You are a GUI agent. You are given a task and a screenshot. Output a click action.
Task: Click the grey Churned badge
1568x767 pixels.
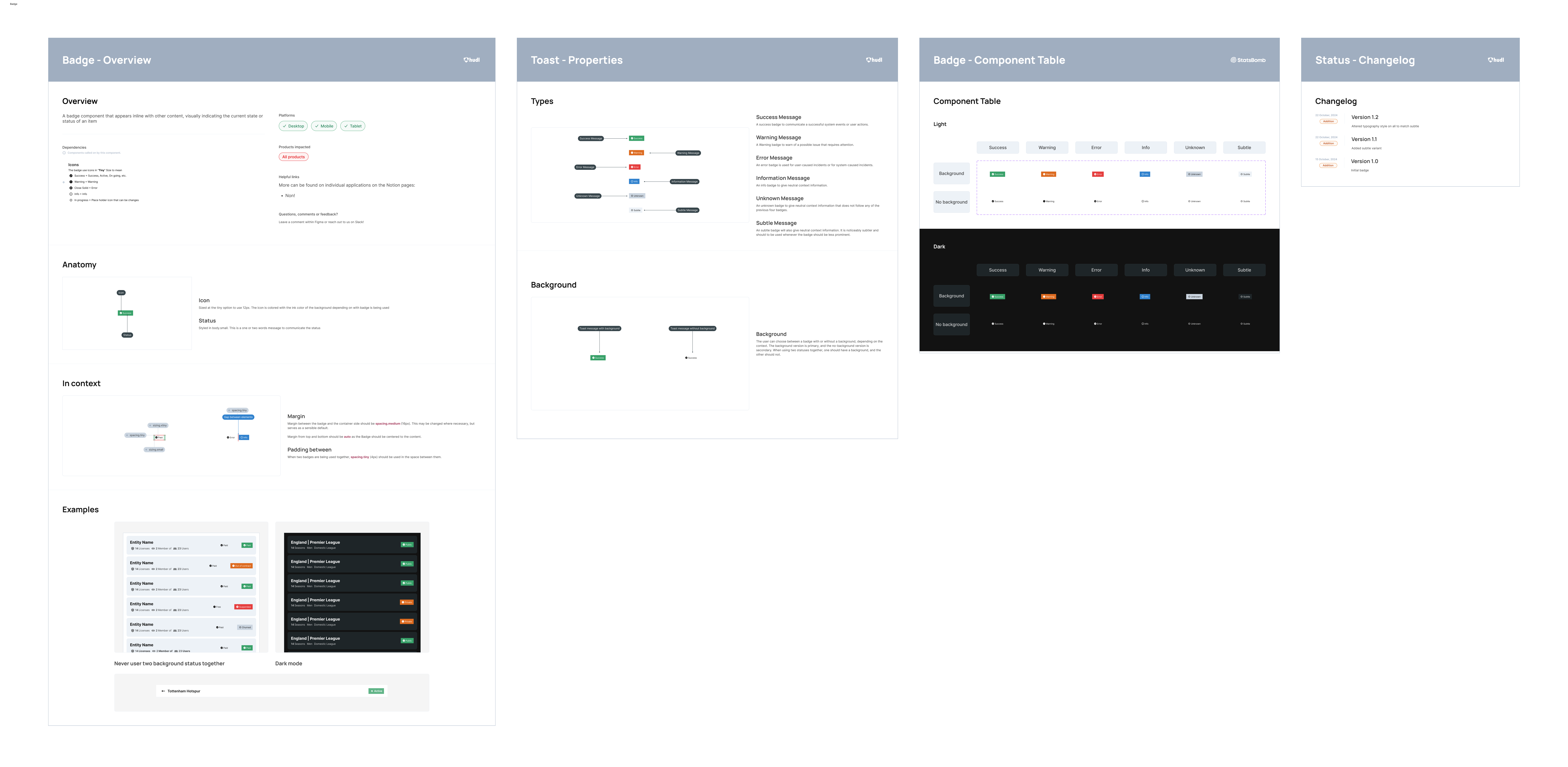[245, 628]
